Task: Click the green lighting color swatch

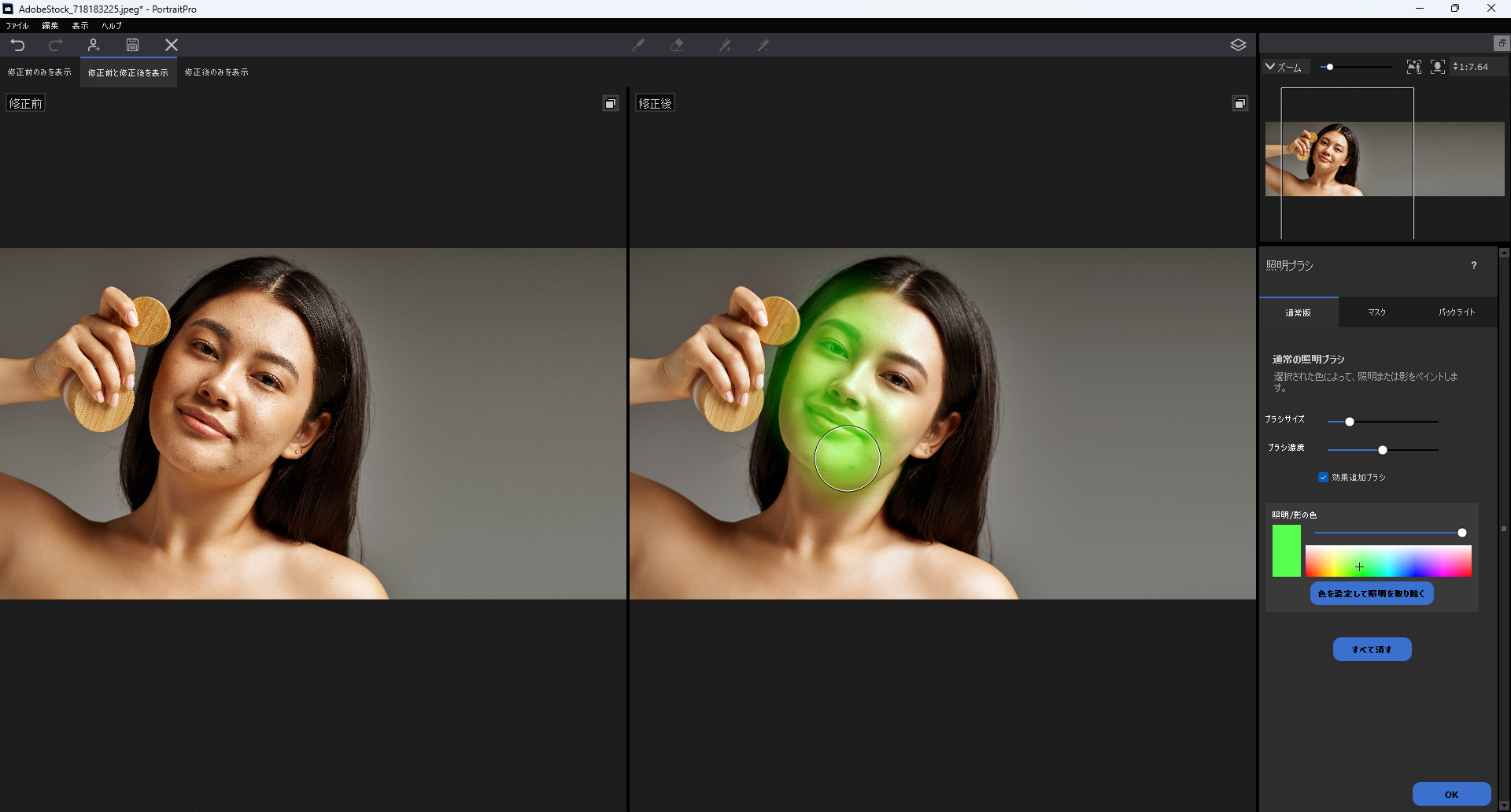Action: click(1286, 551)
